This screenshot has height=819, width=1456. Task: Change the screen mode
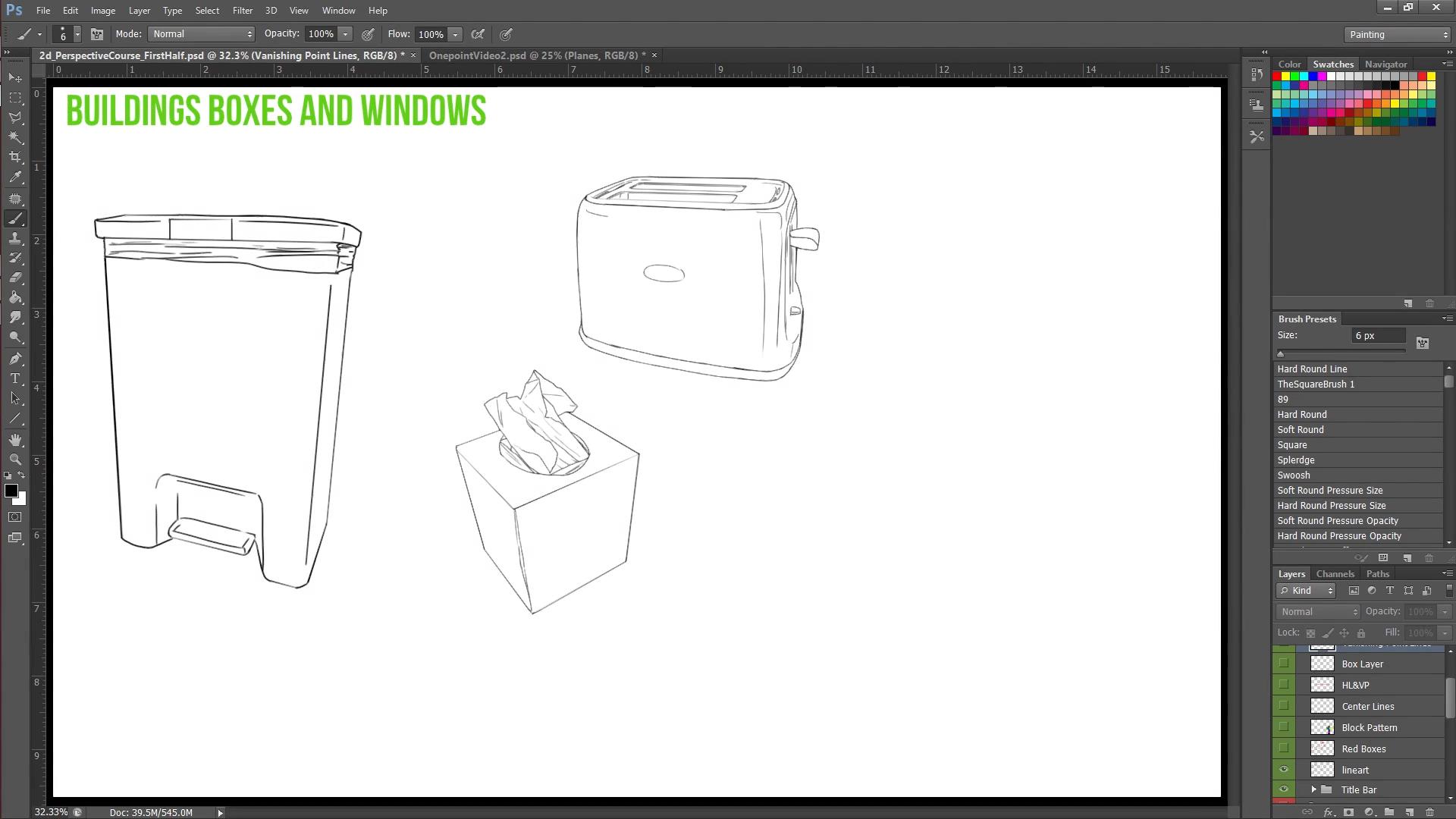(15, 538)
